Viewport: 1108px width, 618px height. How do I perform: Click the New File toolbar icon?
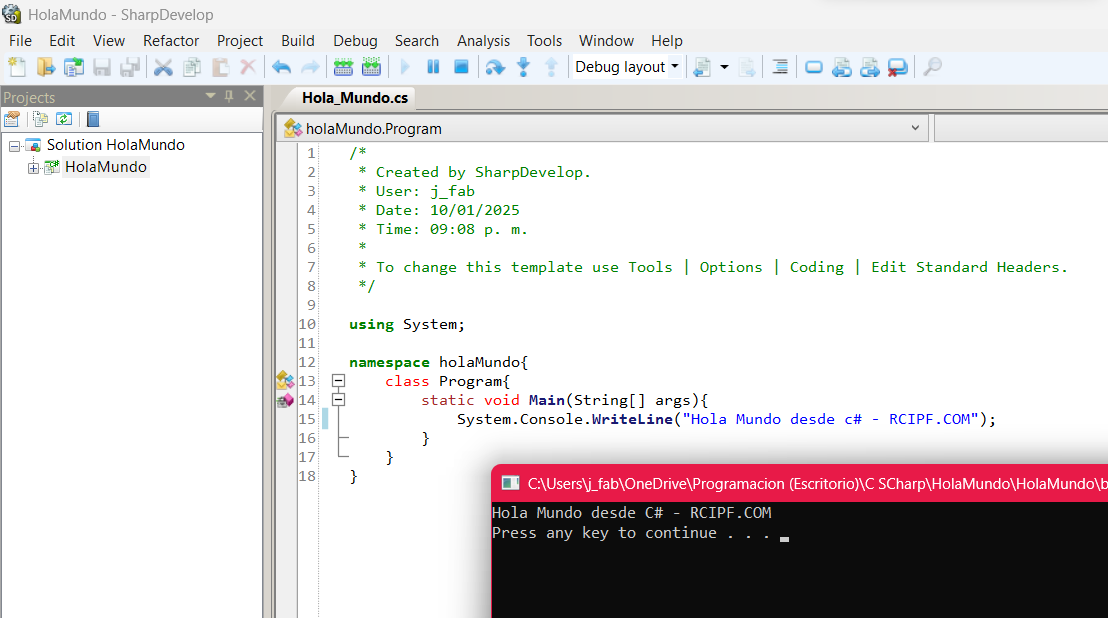[17, 67]
